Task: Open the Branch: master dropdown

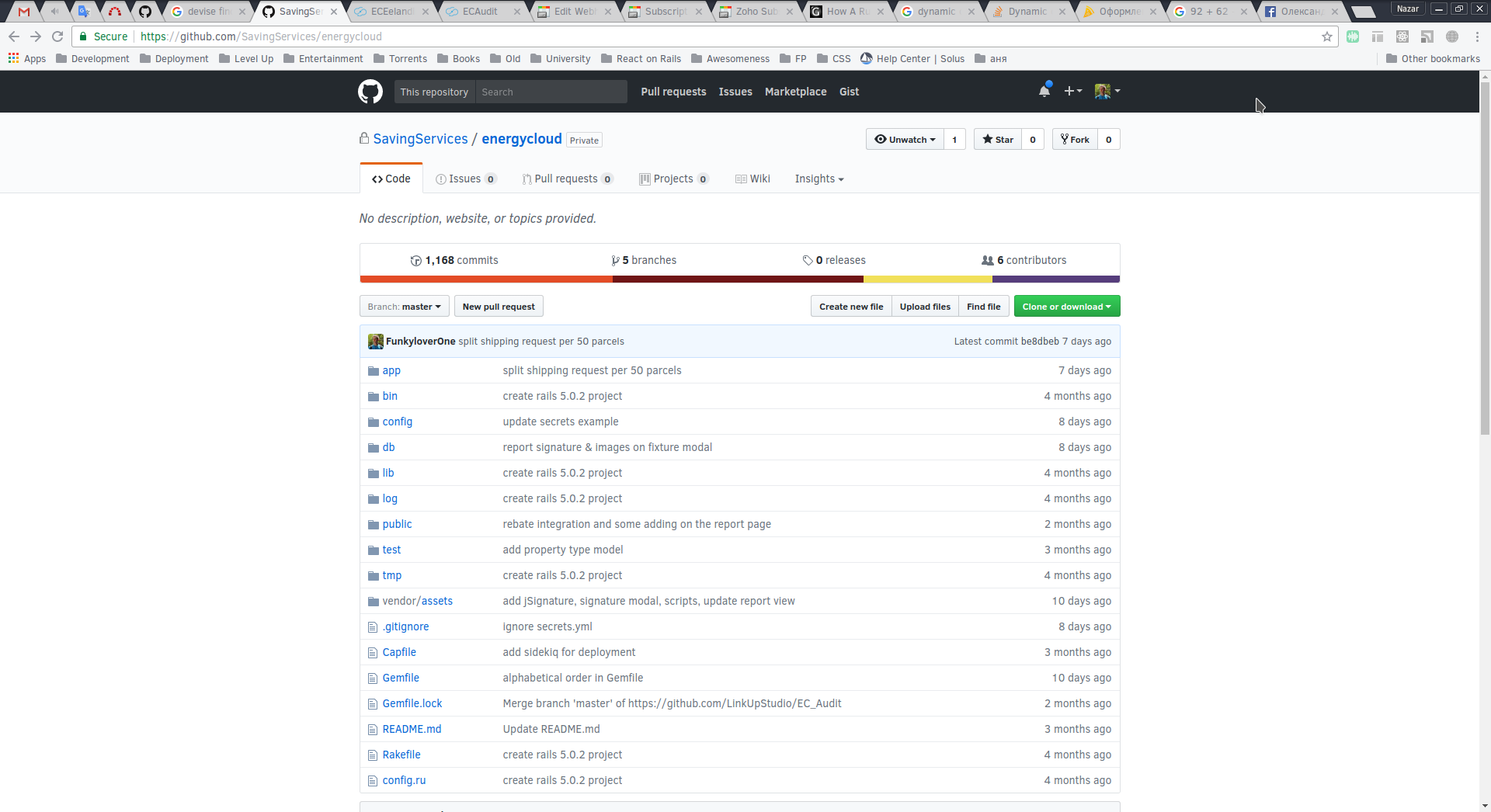Action: (404, 307)
